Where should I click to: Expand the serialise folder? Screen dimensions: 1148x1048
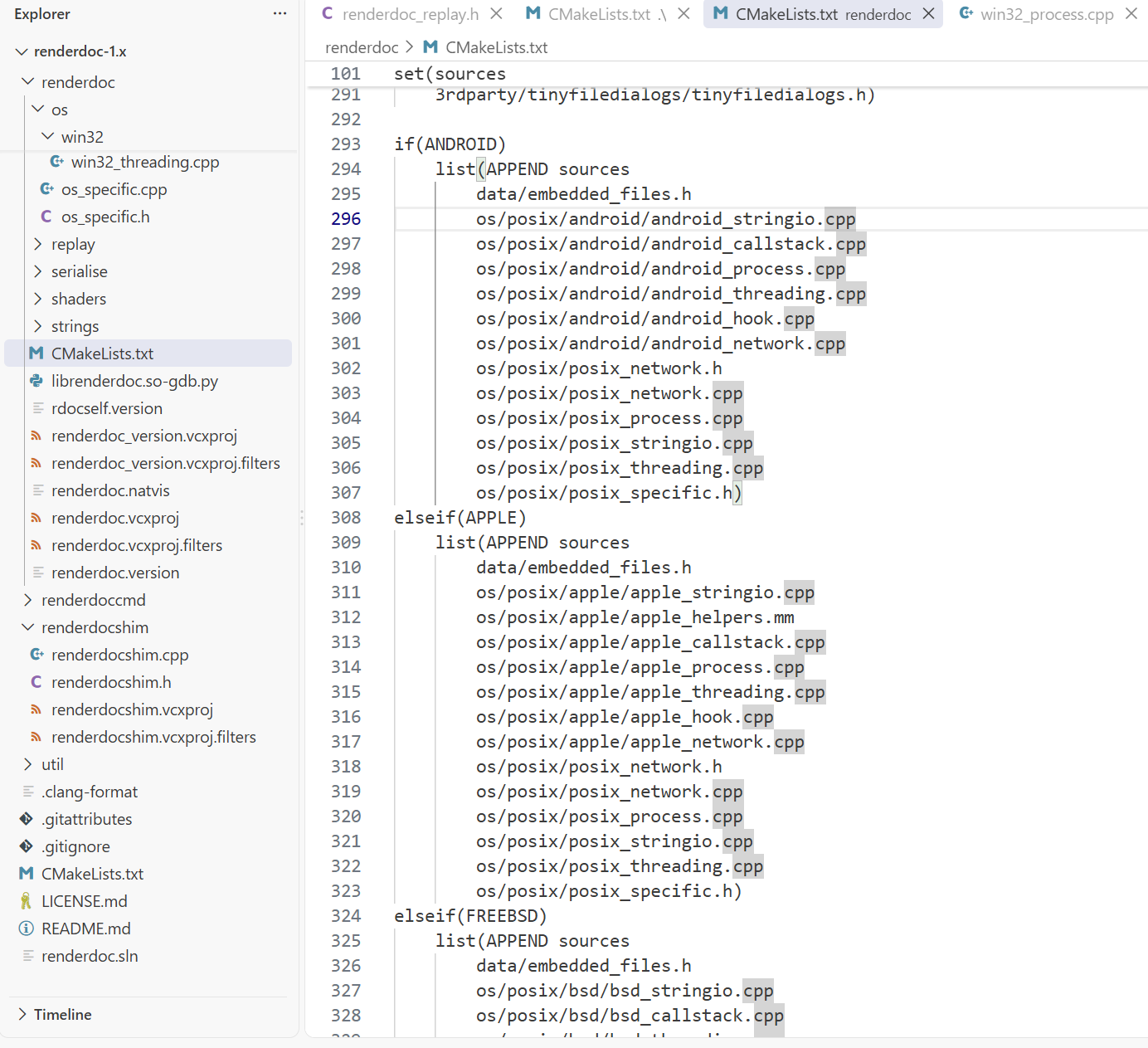(38, 271)
